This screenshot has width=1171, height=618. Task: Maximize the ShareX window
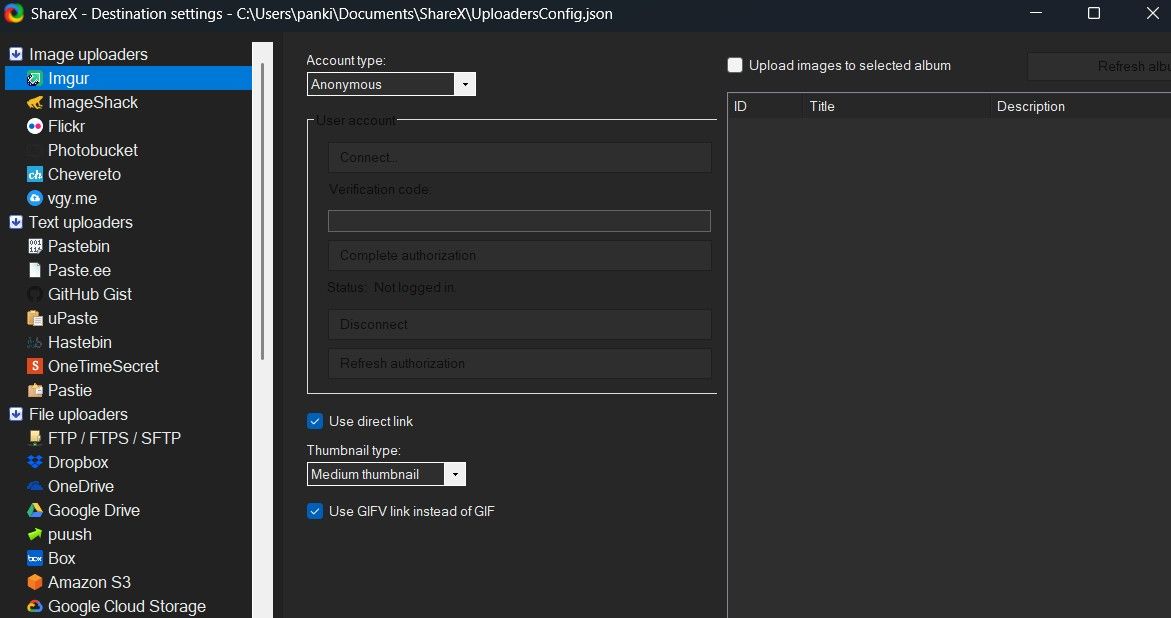point(1093,13)
